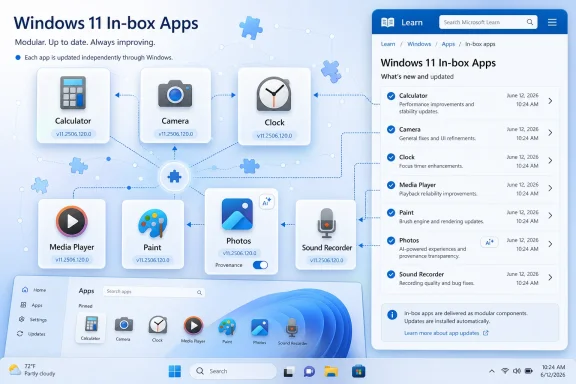Click the Clock row checkmark
The width and height of the screenshot is (576, 384).
tap(391, 157)
